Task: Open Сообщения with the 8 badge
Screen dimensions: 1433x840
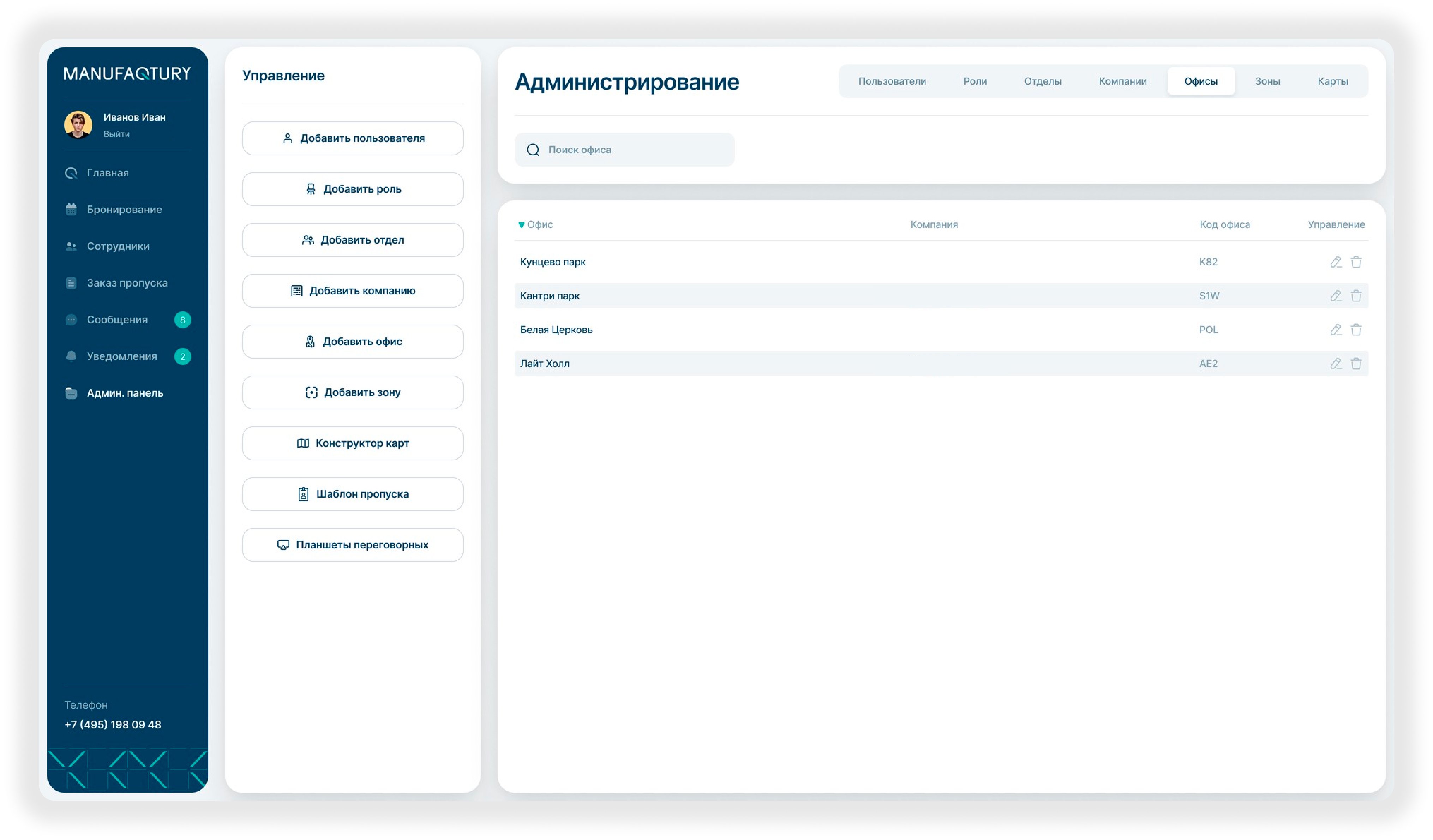Action: click(117, 320)
